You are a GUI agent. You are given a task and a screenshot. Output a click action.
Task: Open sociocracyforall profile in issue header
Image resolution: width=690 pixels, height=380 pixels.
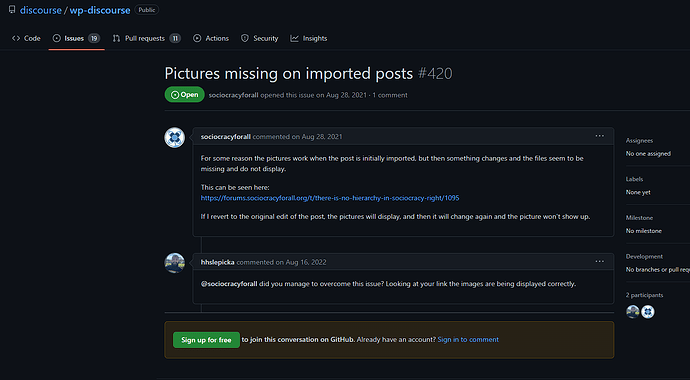coord(233,95)
